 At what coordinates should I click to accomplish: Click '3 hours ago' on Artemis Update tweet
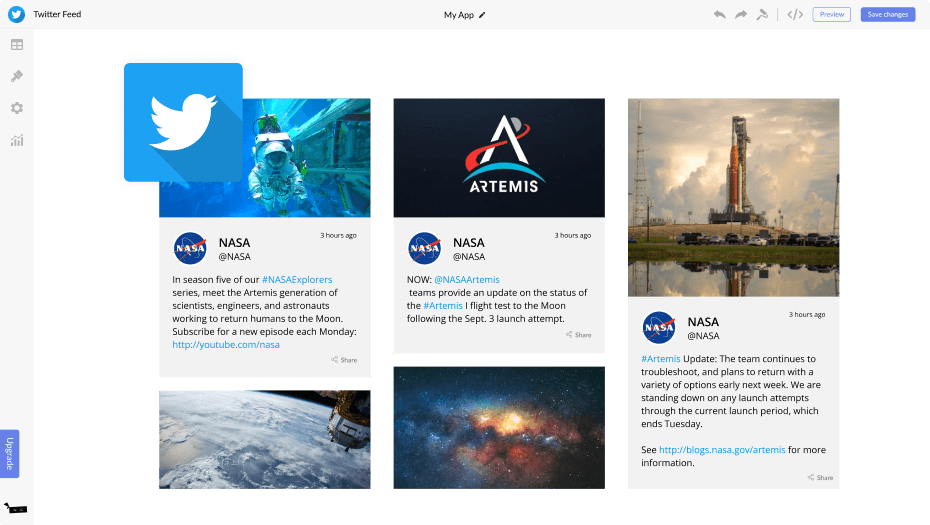807,314
